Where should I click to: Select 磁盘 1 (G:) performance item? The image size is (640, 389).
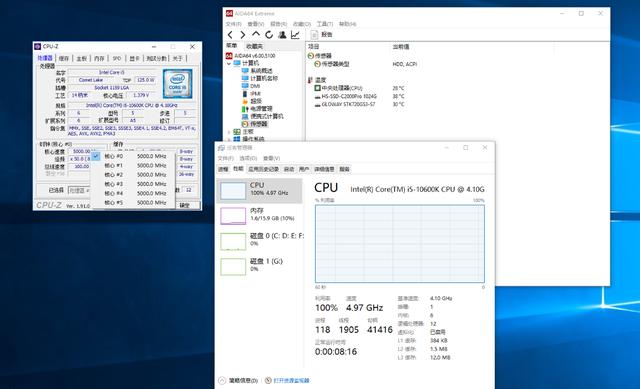tap(259, 266)
